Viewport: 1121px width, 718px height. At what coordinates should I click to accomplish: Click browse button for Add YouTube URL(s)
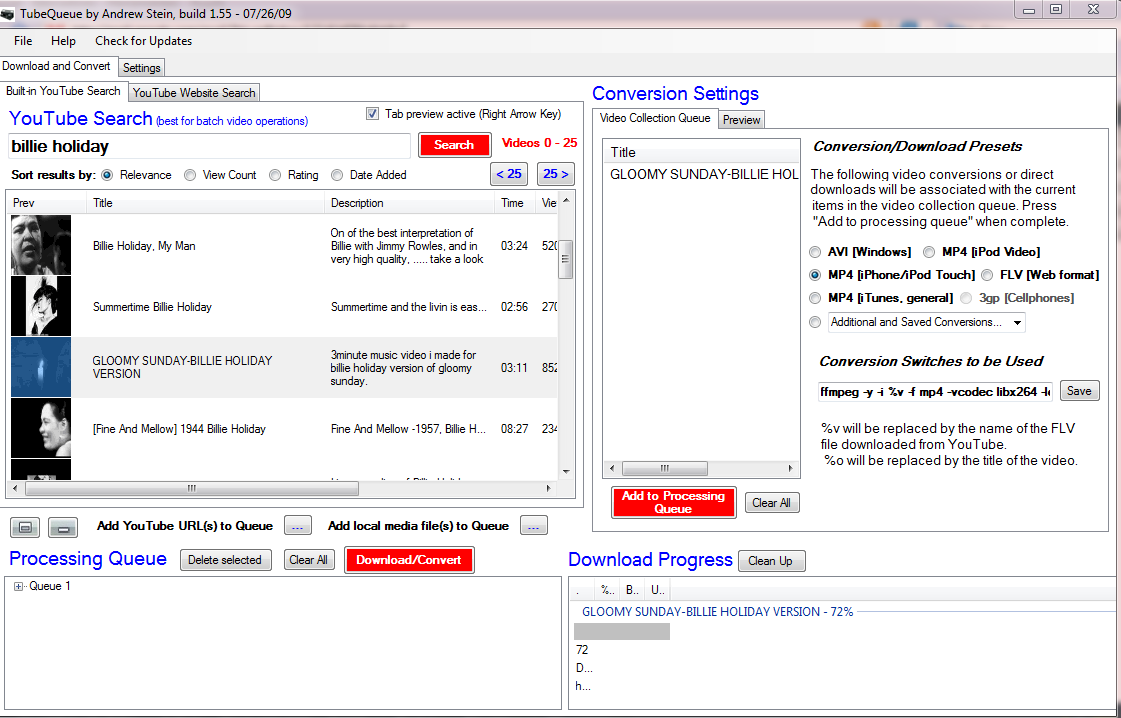(298, 526)
